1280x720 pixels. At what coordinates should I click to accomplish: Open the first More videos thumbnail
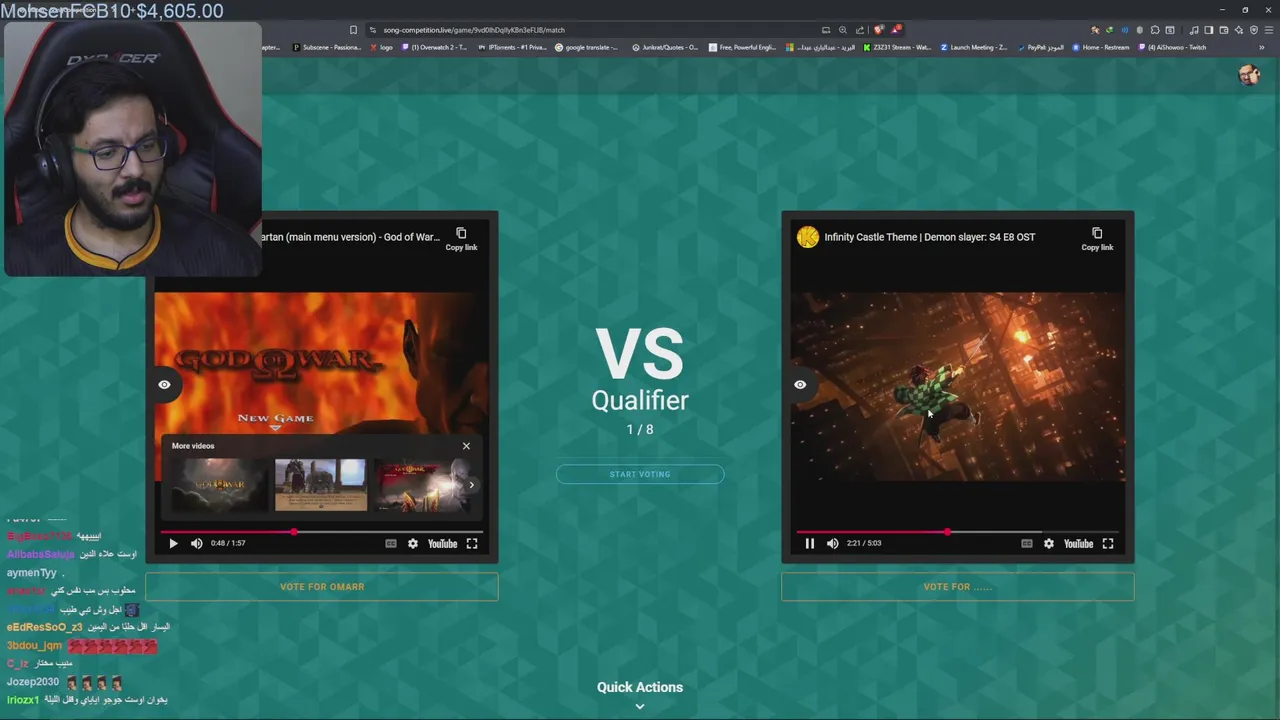[219, 485]
